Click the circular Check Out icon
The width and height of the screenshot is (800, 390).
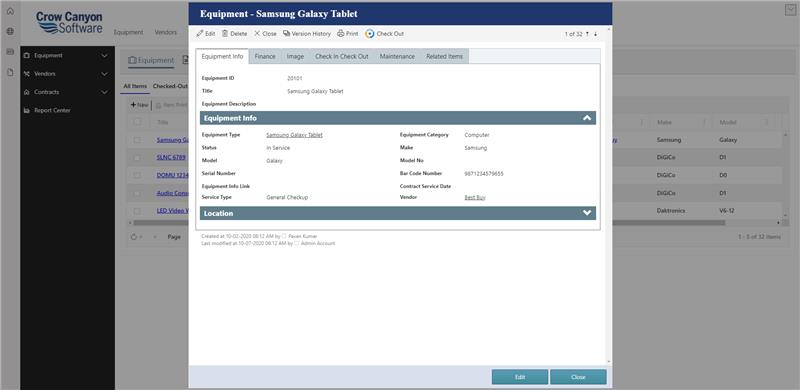370,33
